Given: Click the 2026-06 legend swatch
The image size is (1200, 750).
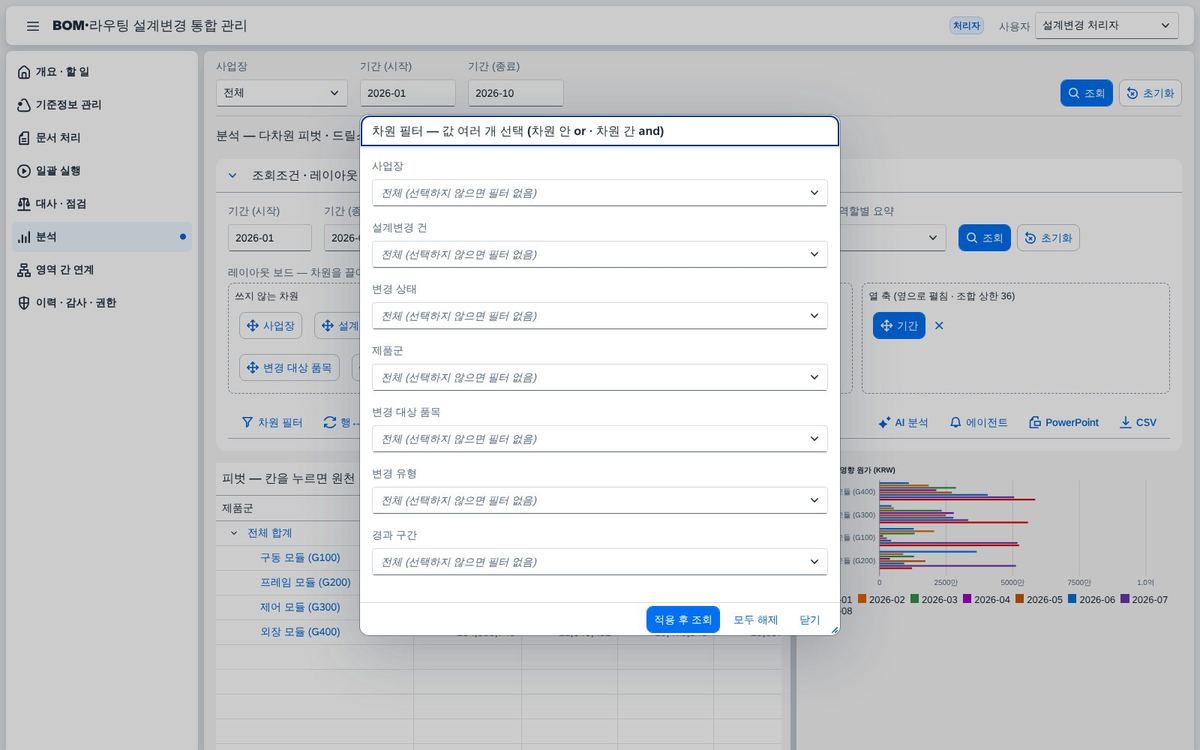Looking at the screenshot, I should coord(1072,599).
